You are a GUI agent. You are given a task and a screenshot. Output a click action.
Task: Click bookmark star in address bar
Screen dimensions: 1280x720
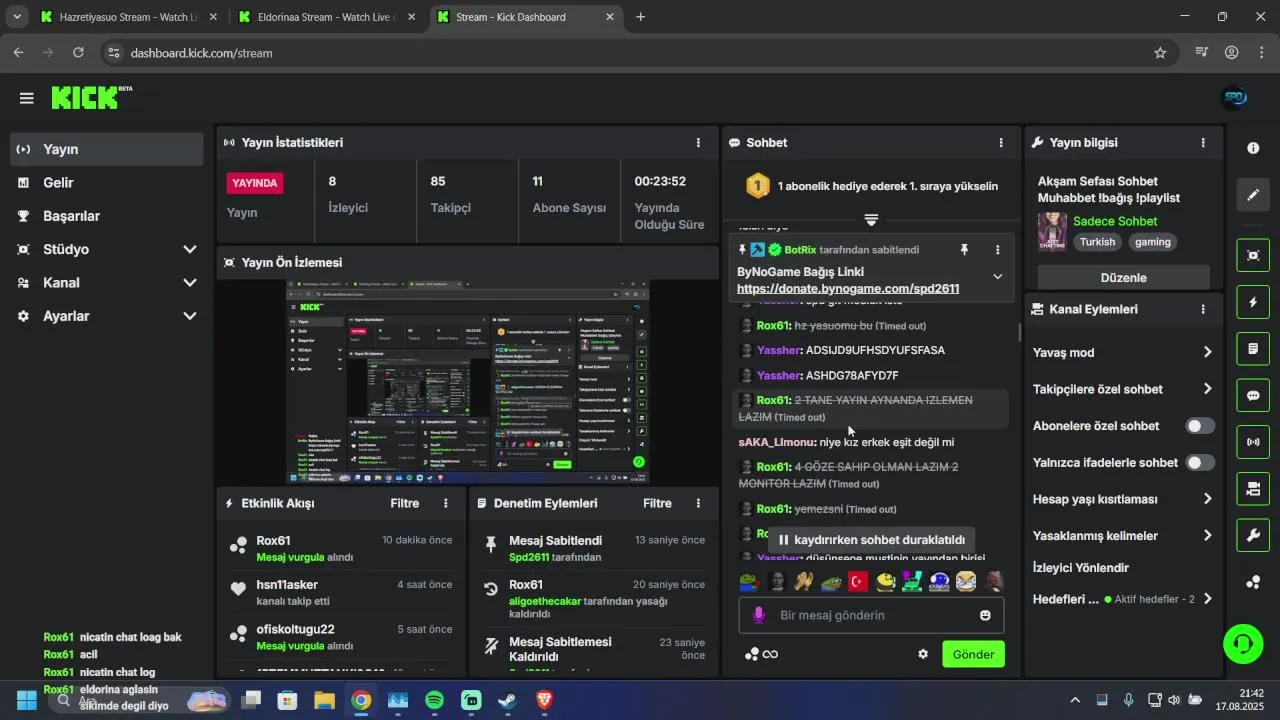[1160, 53]
